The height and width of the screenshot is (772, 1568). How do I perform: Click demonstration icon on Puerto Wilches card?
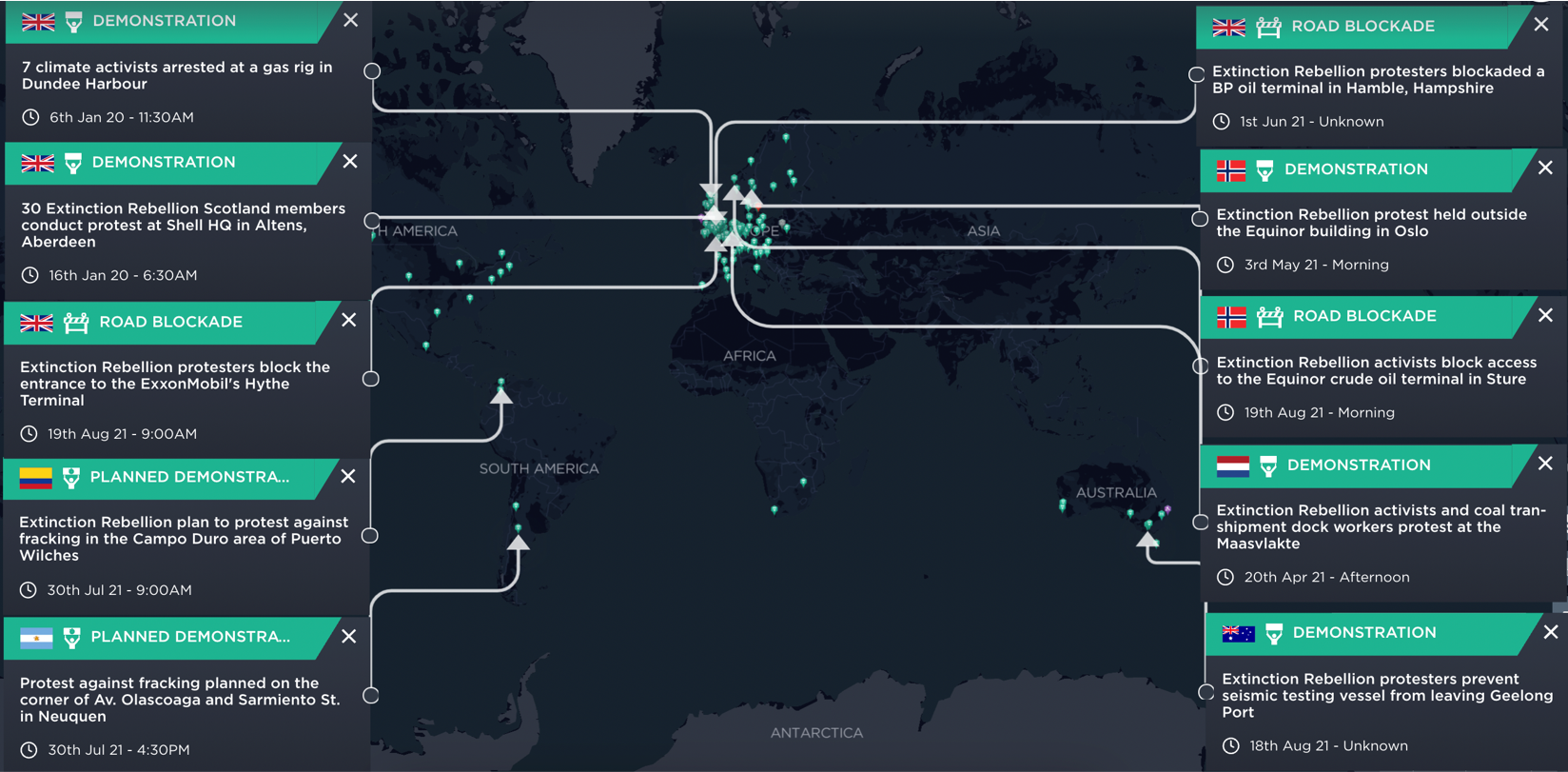click(71, 478)
